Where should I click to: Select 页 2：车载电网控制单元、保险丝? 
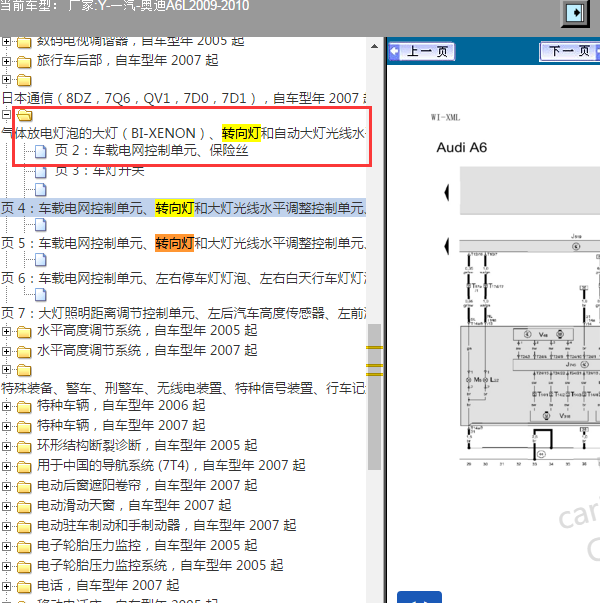(152, 150)
